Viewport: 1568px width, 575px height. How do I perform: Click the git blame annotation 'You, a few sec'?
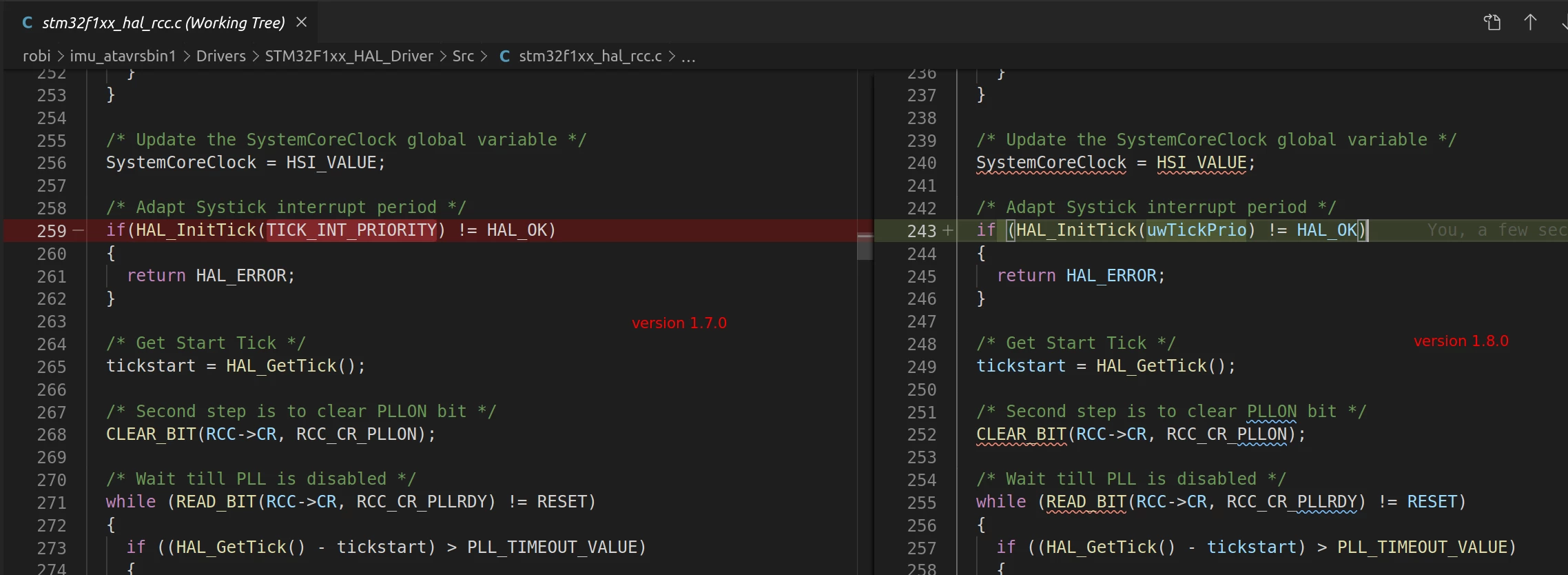click(1496, 230)
